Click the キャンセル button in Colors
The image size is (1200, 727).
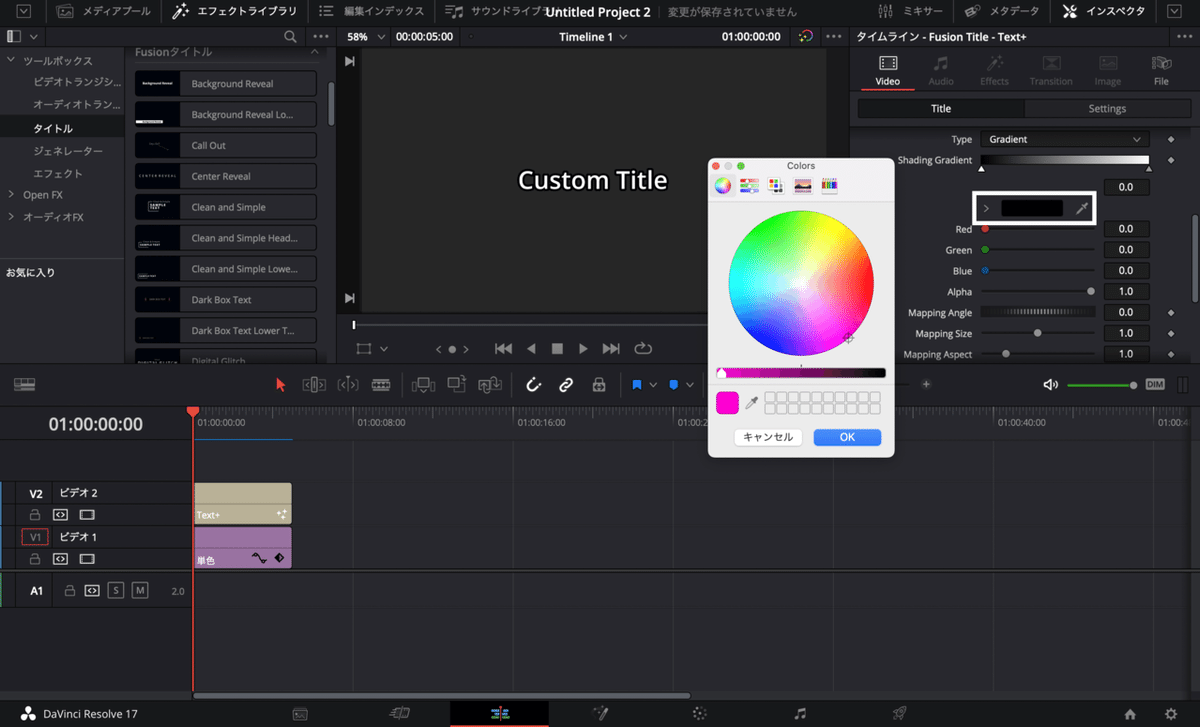click(768, 437)
